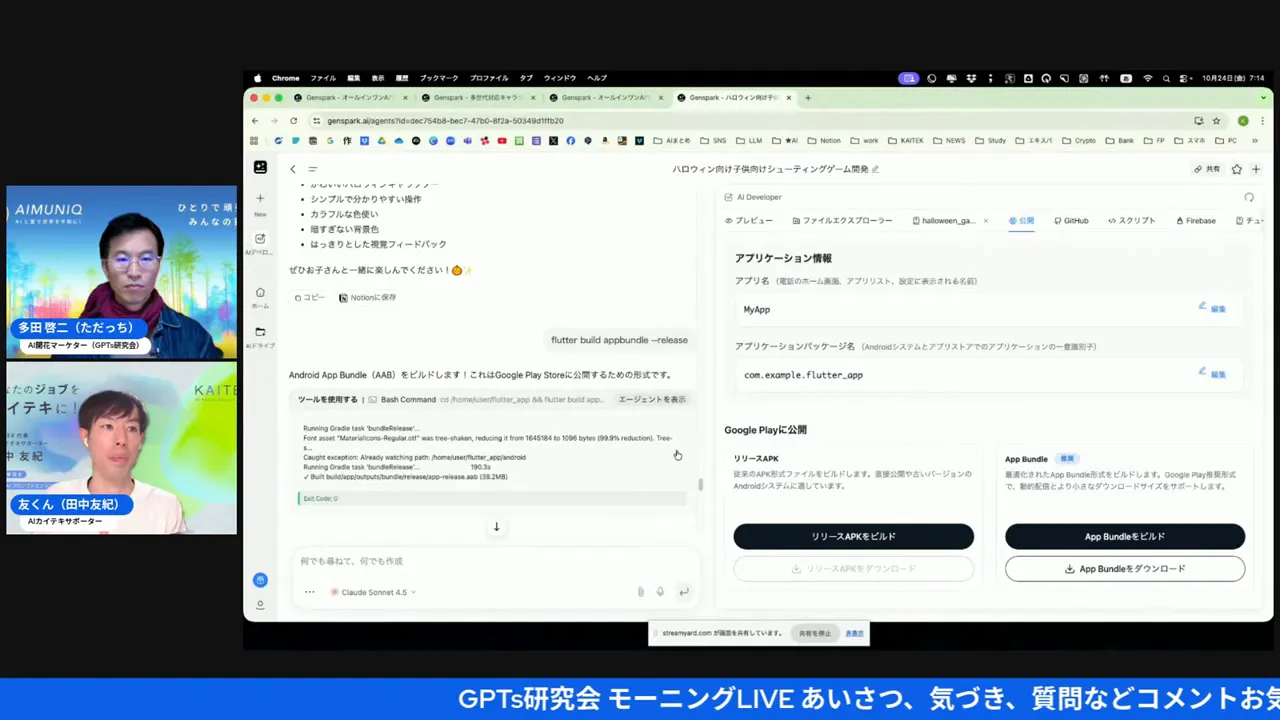Image resolution: width=1280 pixels, height=720 pixels.
Task: Jump to the latest message with the down arrow
Action: 496,527
